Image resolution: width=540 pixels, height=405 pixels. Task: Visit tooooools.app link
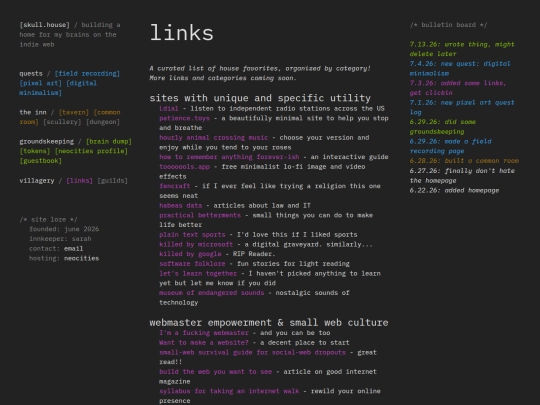point(184,166)
